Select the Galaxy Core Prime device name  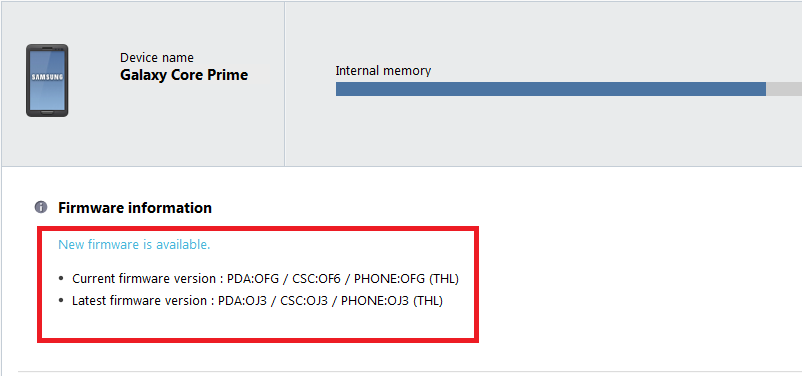(184, 75)
